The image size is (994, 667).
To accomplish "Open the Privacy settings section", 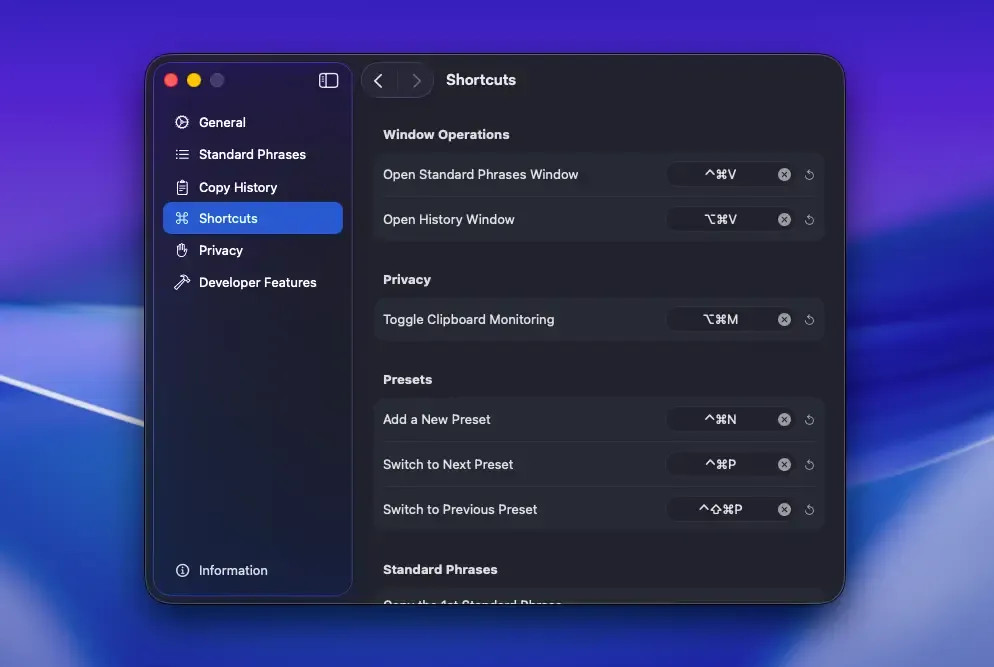I will (x=252, y=250).
